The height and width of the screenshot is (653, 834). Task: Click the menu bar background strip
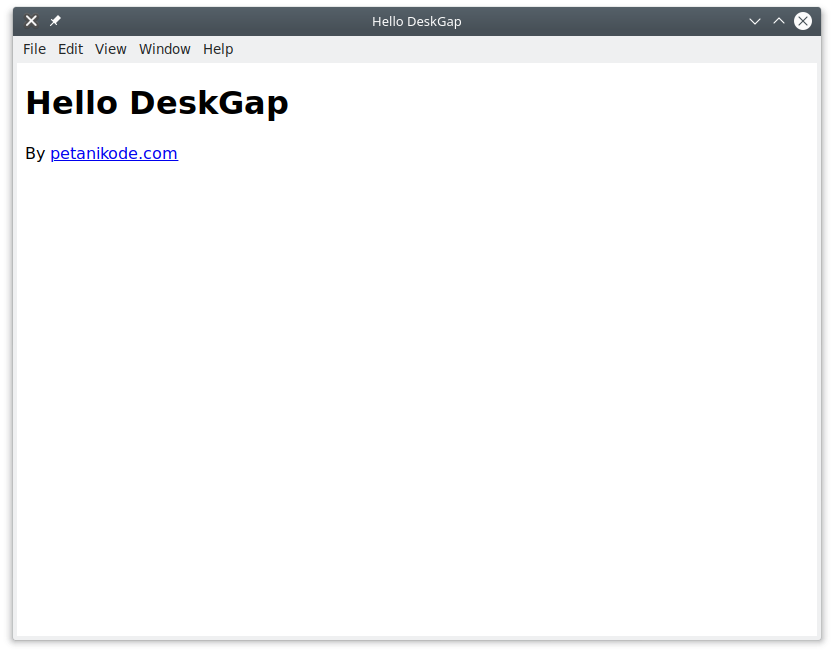450,48
